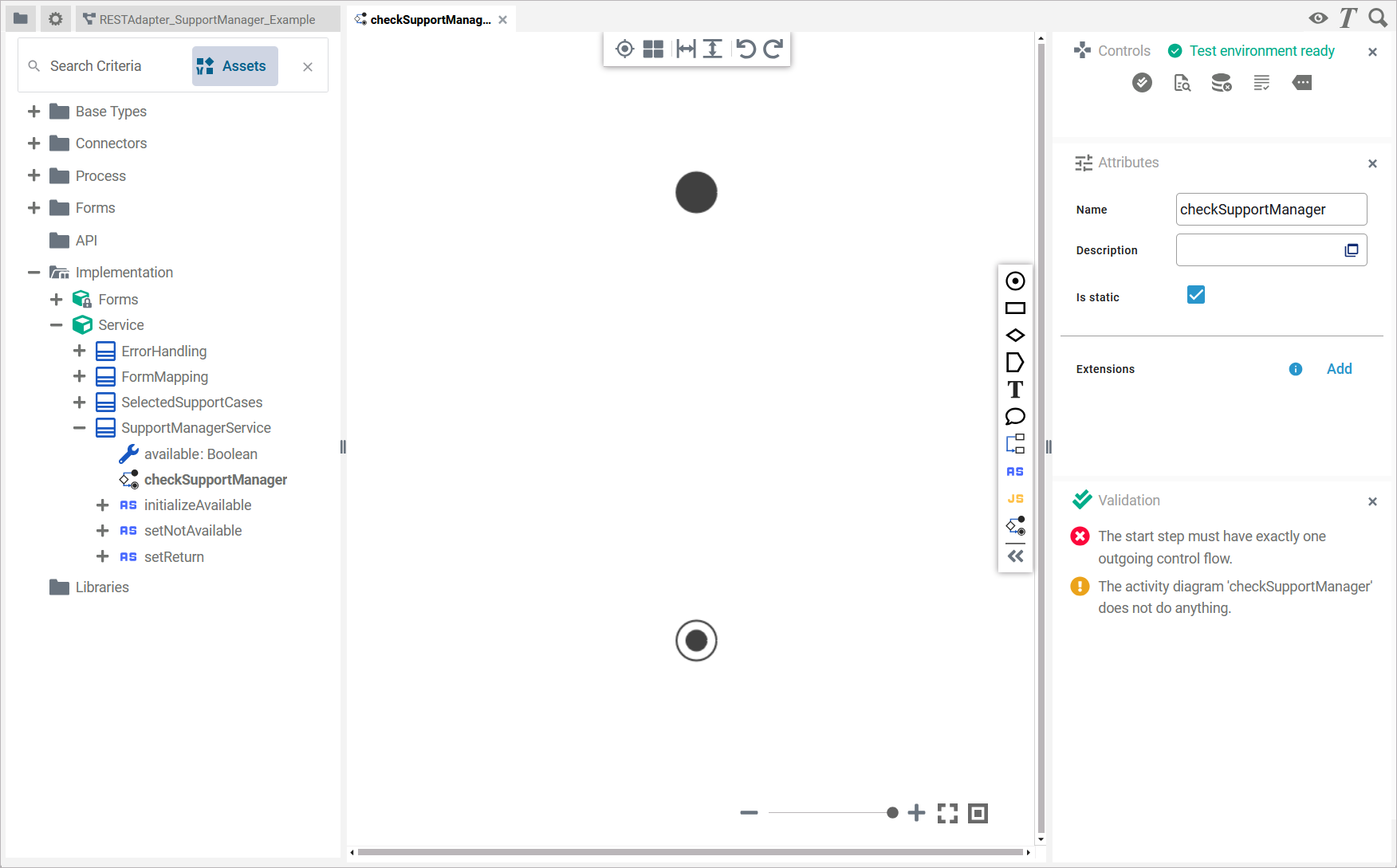Collapse the tool palette with double-arrow
Viewport: 1397px width, 868px height.
tap(1015, 556)
